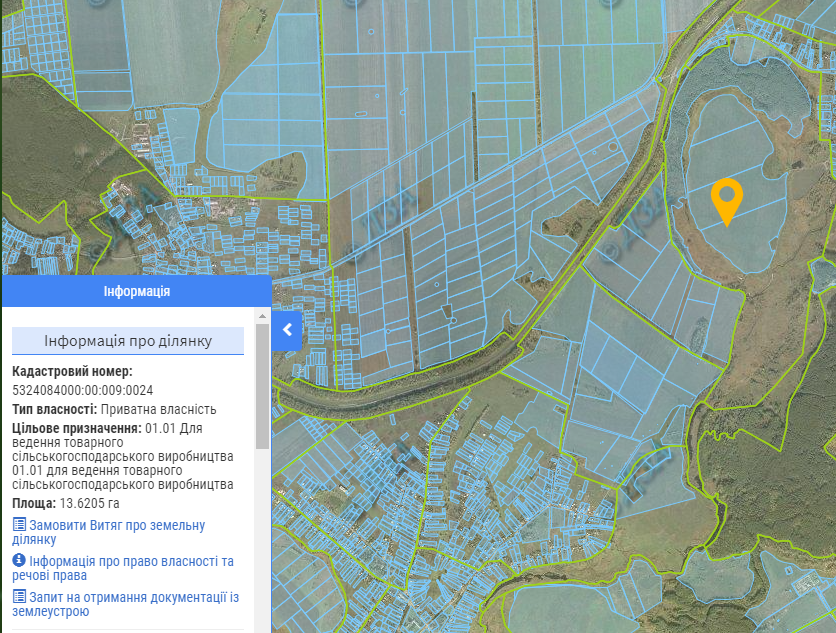Click the Площа label
The image size is (836, 633).
tap(34, 503)
